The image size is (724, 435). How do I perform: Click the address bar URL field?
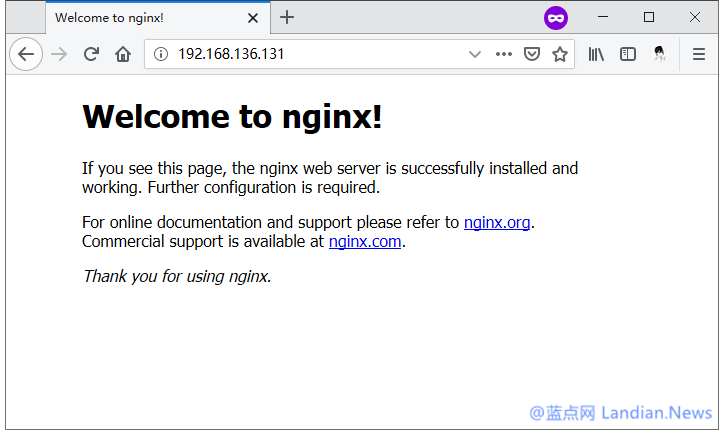[310, 54]
